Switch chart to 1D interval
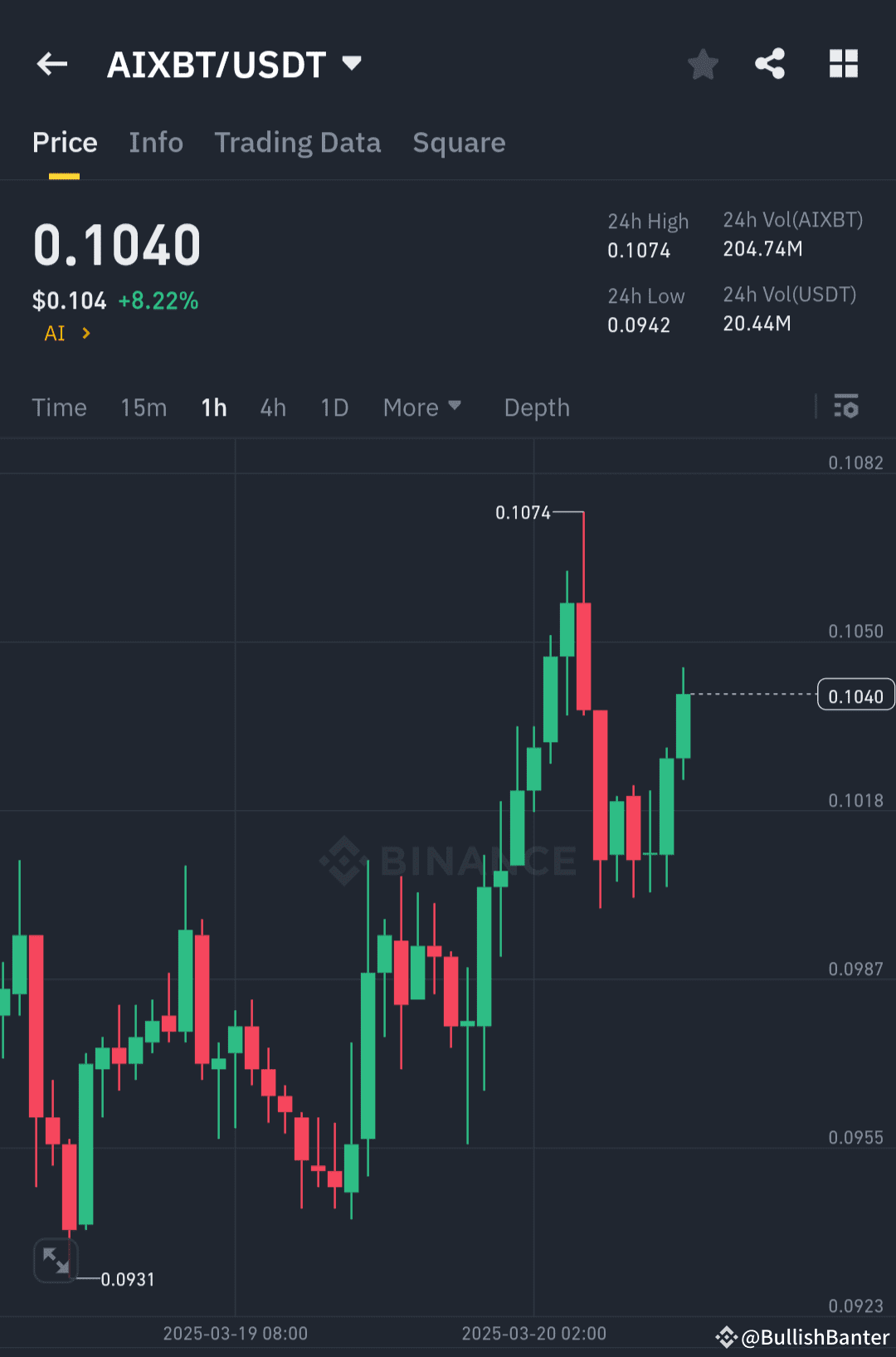The height and width of the screenshot is (1357, 896). [x=334, y=408]
